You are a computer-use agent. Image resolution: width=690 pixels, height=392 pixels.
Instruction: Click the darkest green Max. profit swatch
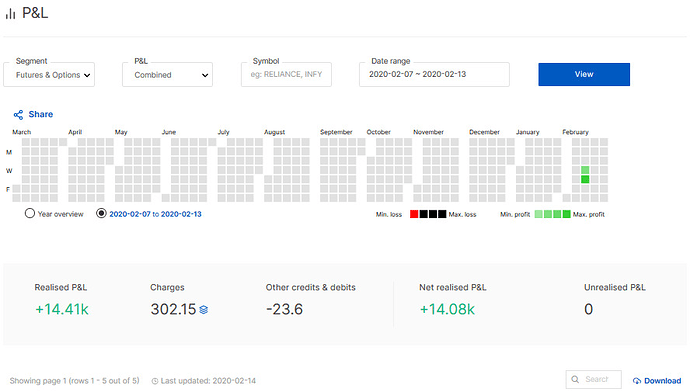[x=567, y=214]
